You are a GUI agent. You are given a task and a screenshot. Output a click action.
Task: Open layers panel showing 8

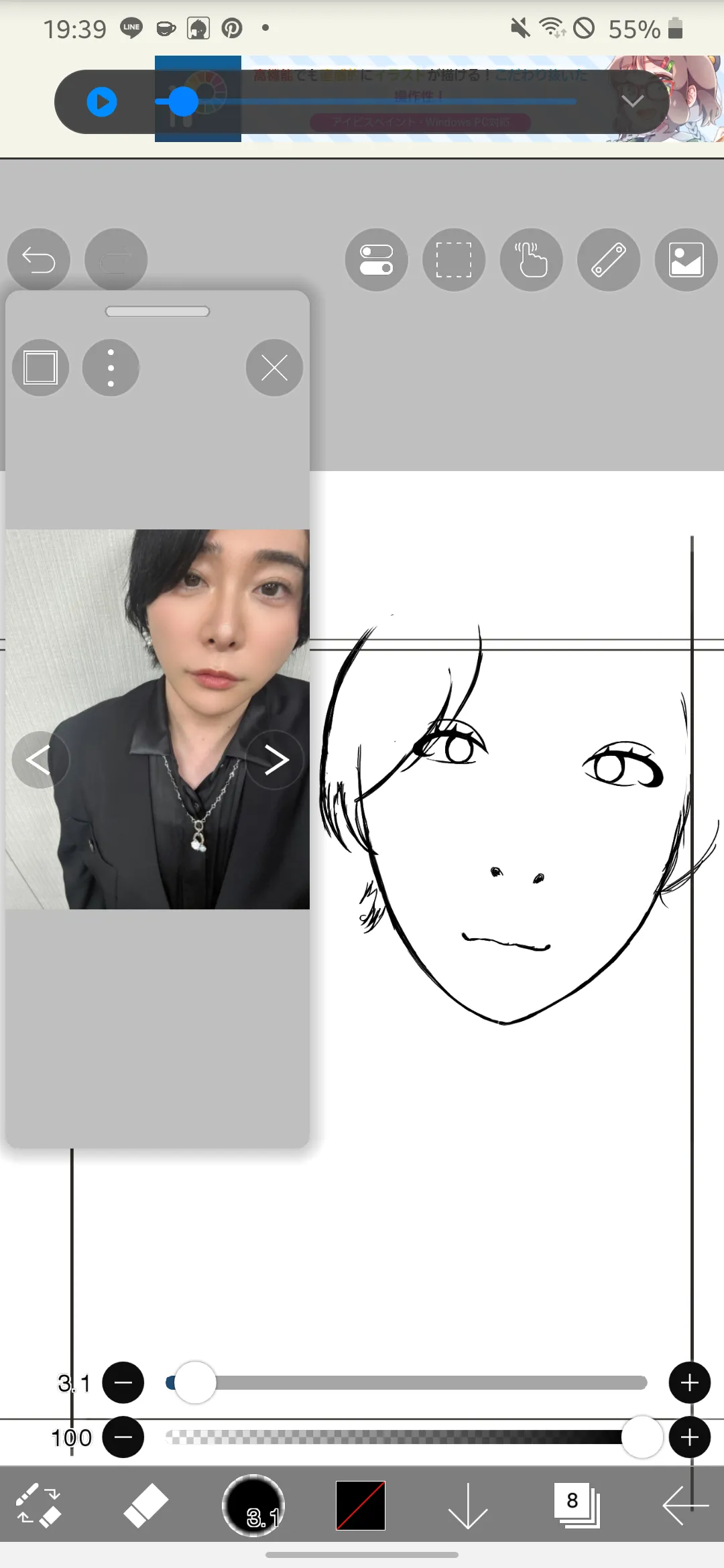pyautogui.click(x=577, y=1505)
